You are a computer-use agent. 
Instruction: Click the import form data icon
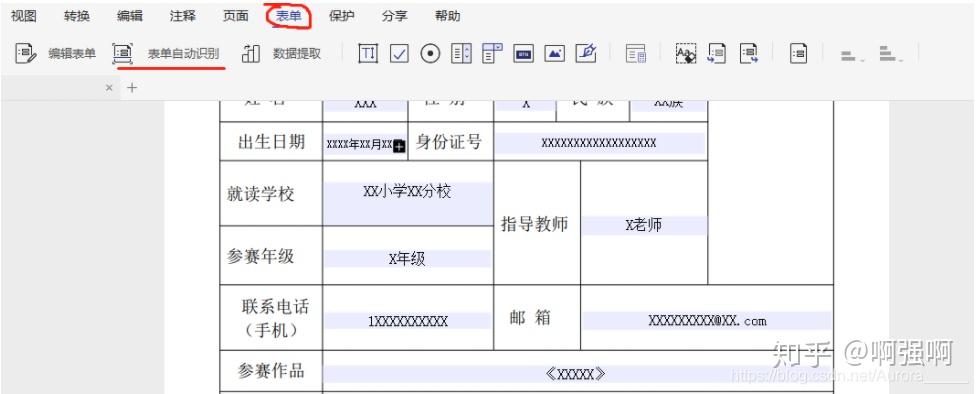point(717,54)
